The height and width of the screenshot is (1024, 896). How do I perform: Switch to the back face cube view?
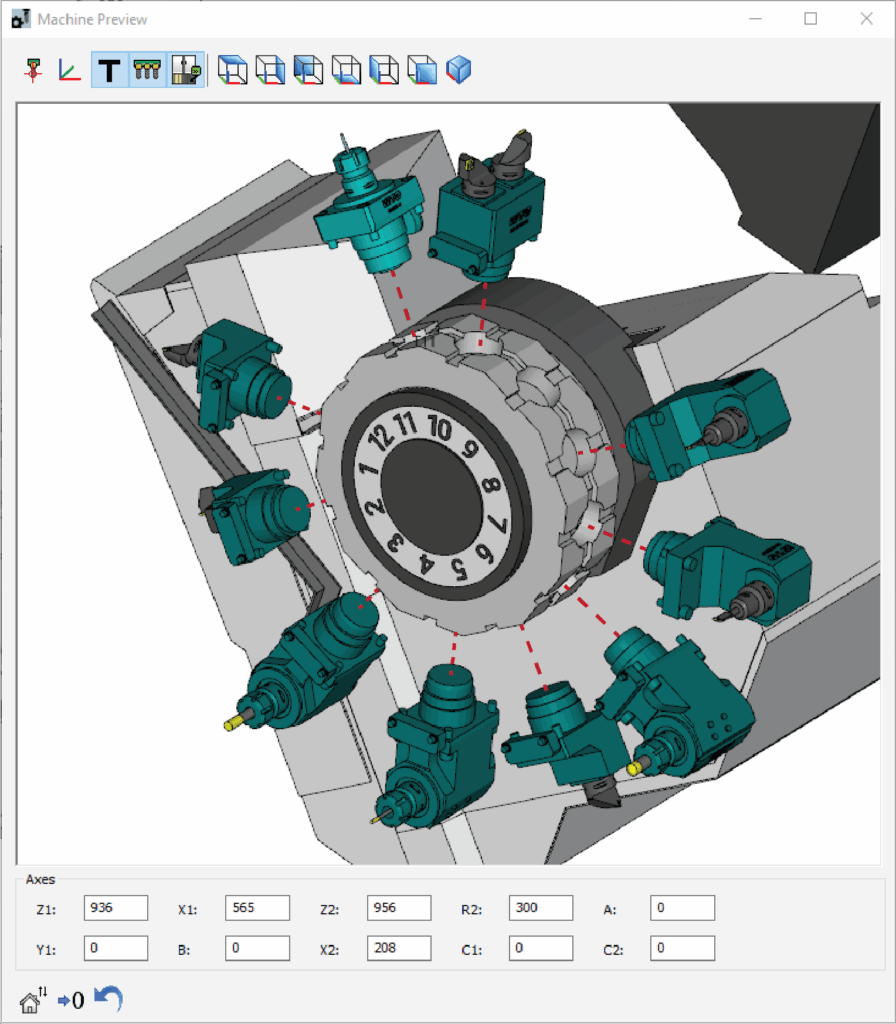click(308, 70)
